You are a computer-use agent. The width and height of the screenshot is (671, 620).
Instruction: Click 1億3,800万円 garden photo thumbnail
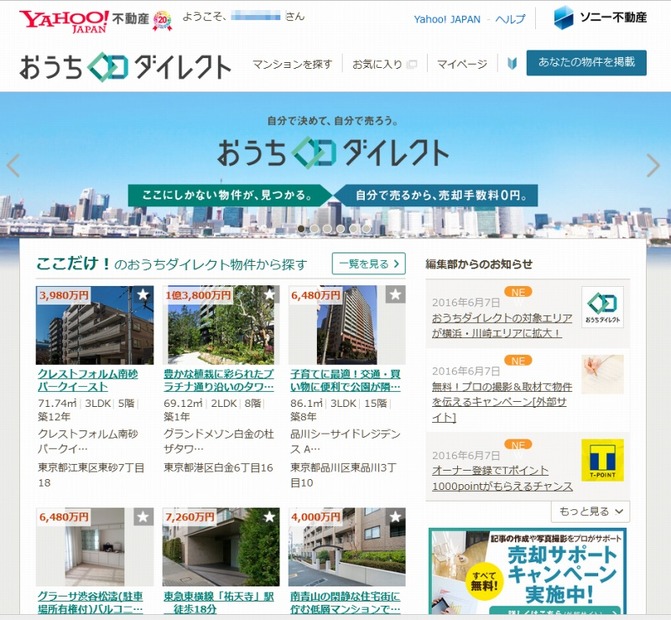click(x=221, y=325)
